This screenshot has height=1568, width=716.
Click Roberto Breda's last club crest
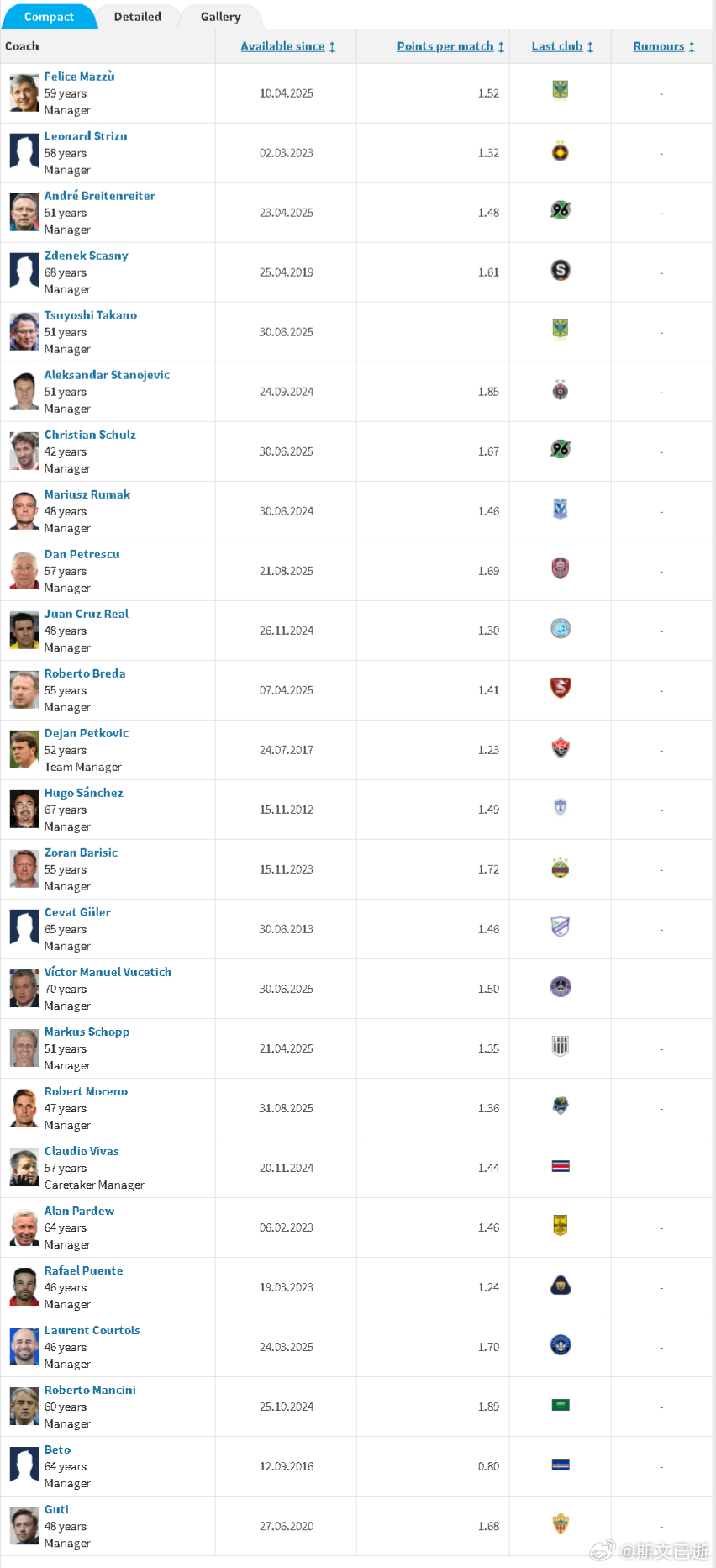[x=561, y=688]
